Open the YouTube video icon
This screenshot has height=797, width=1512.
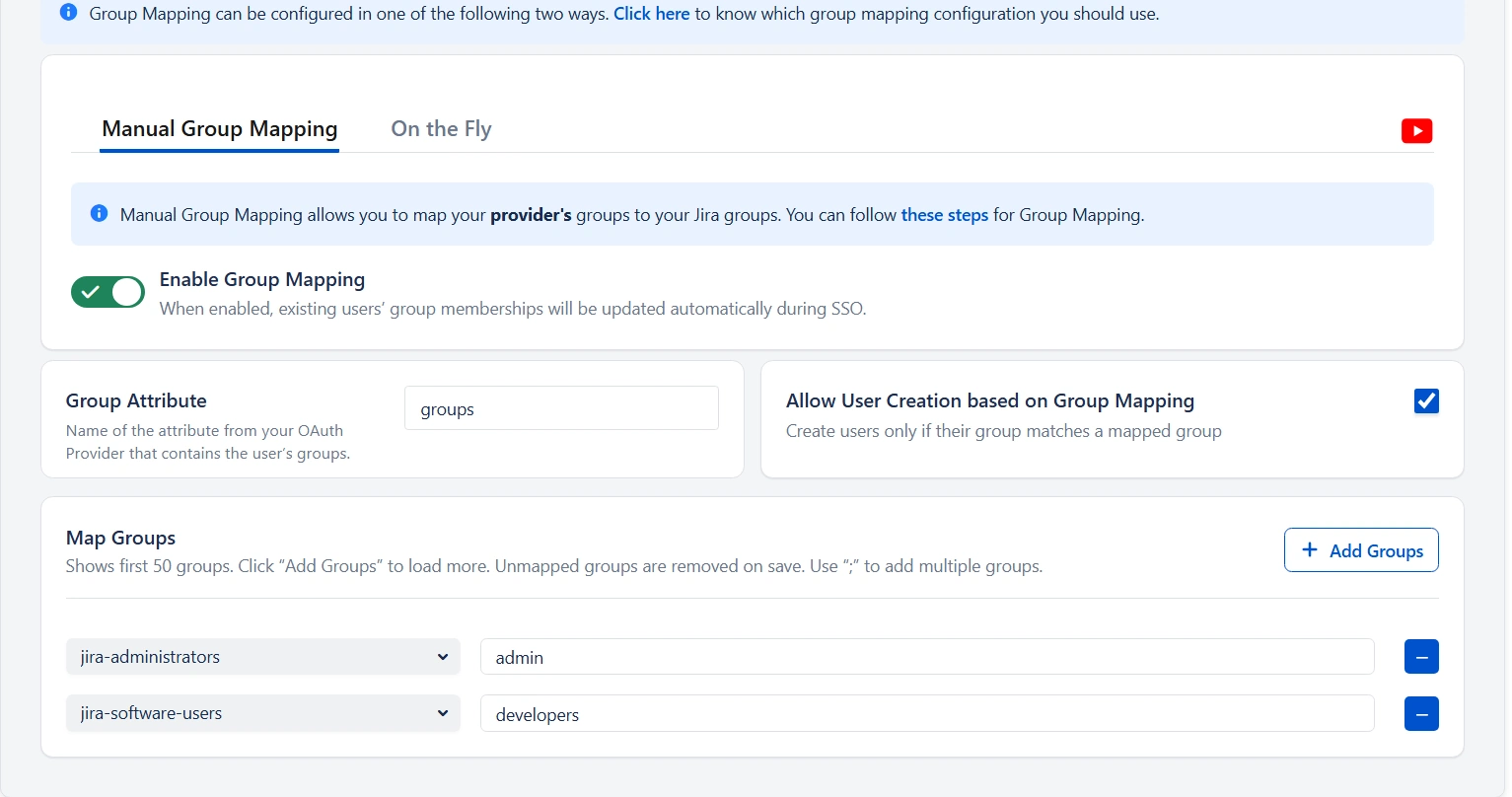(x=1417, y=130)
